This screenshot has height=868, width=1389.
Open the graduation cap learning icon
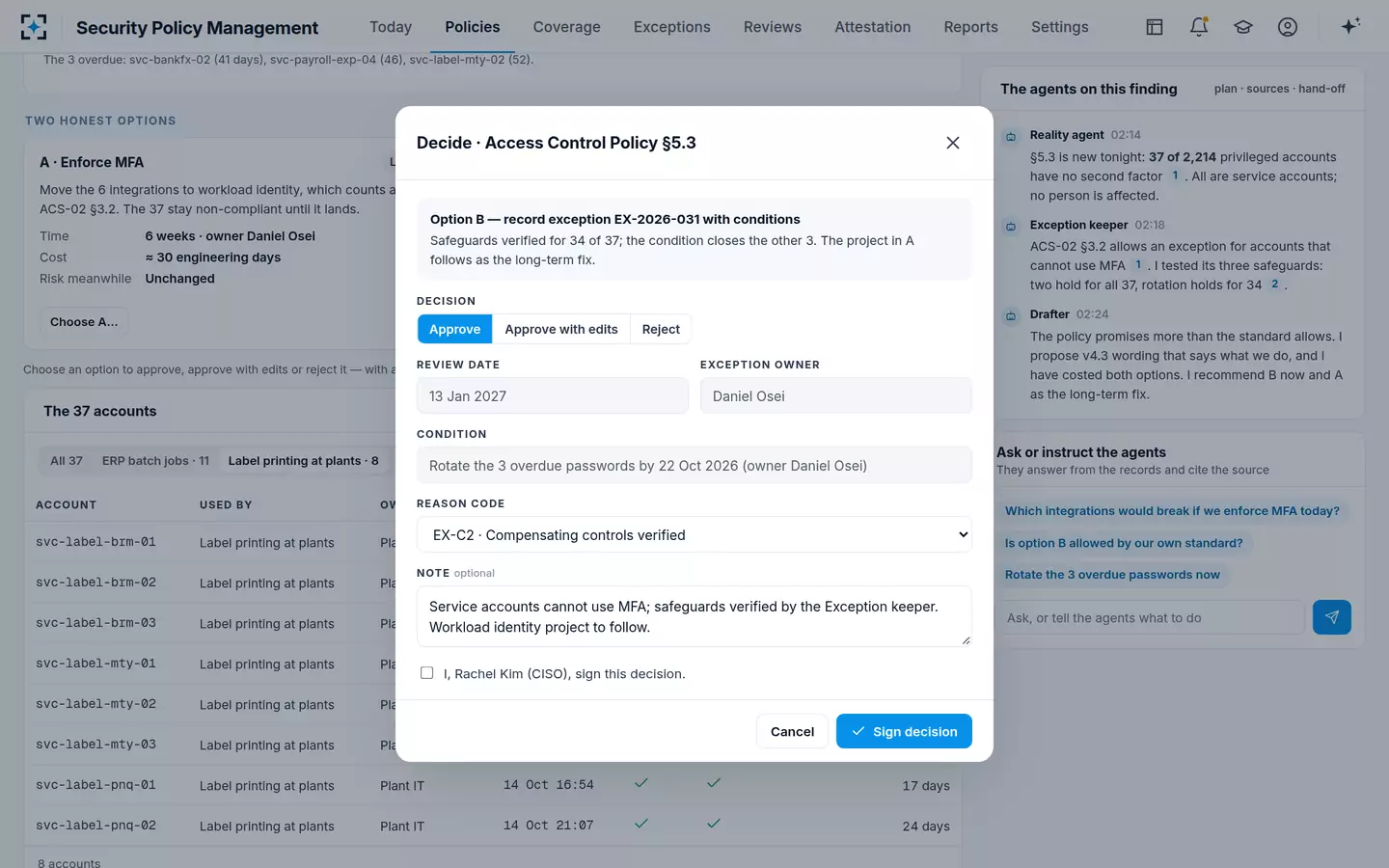pos(1243,27)
